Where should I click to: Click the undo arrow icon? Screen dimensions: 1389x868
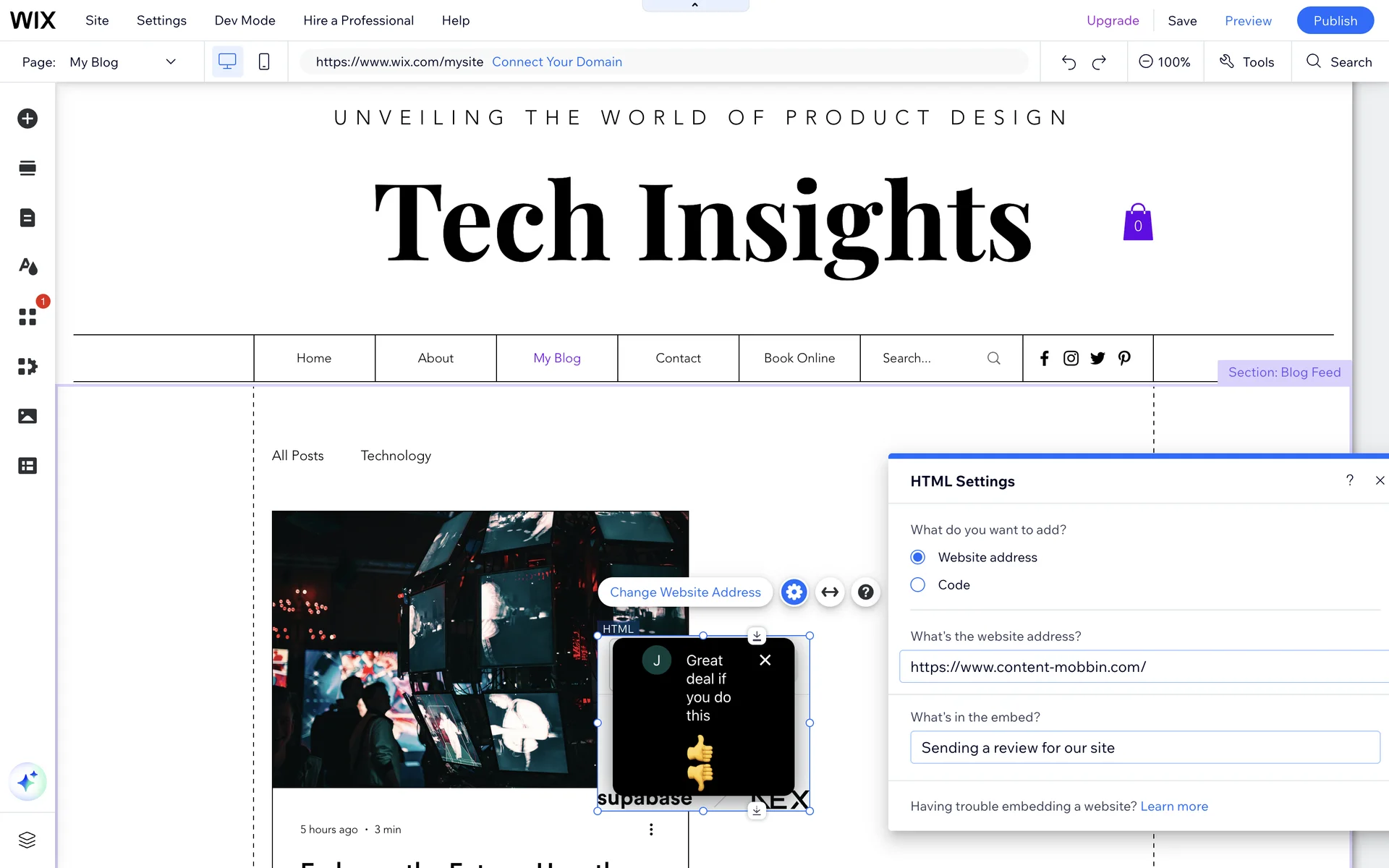click(1069, 62)
